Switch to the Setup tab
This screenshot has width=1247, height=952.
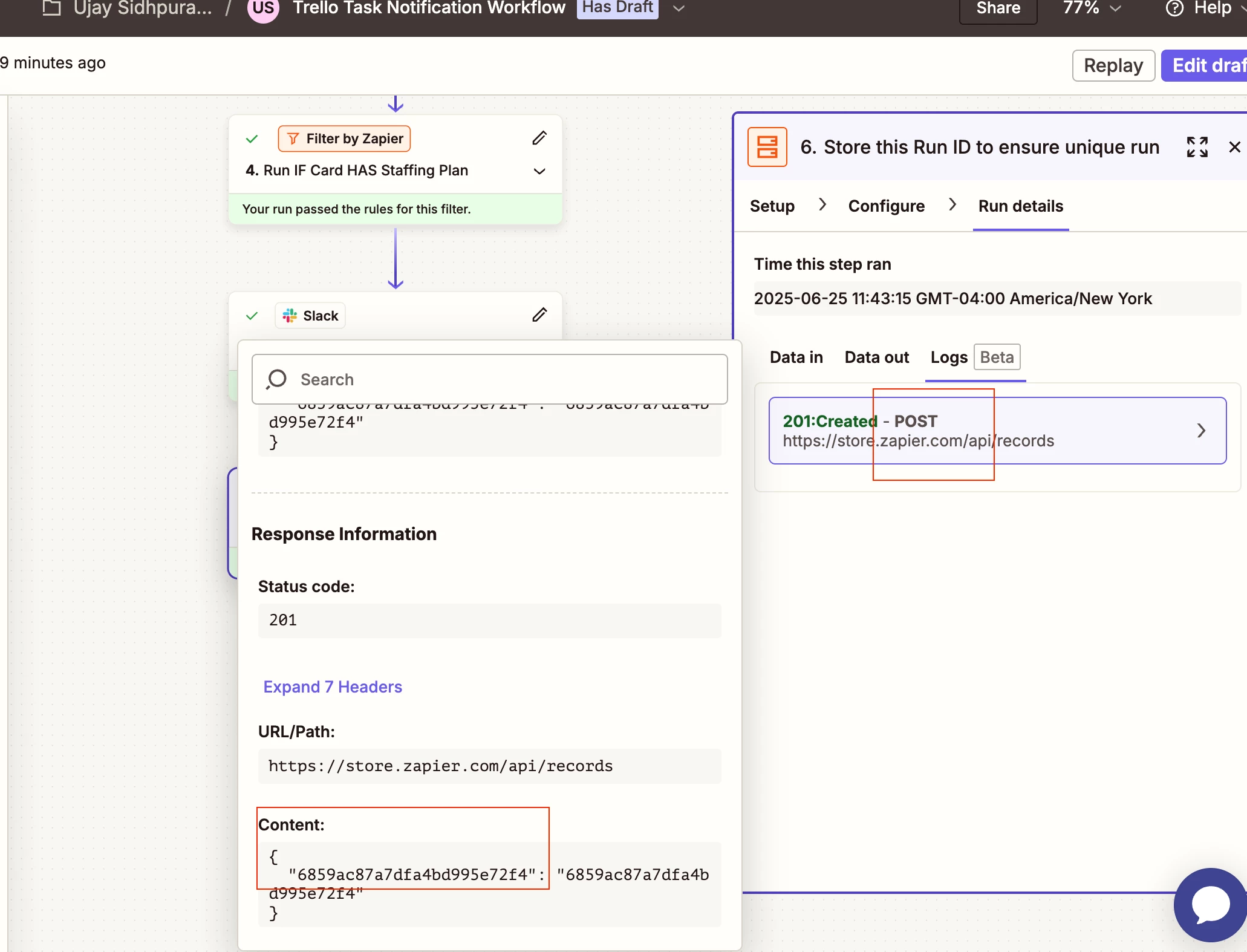[x=772, y=206]
